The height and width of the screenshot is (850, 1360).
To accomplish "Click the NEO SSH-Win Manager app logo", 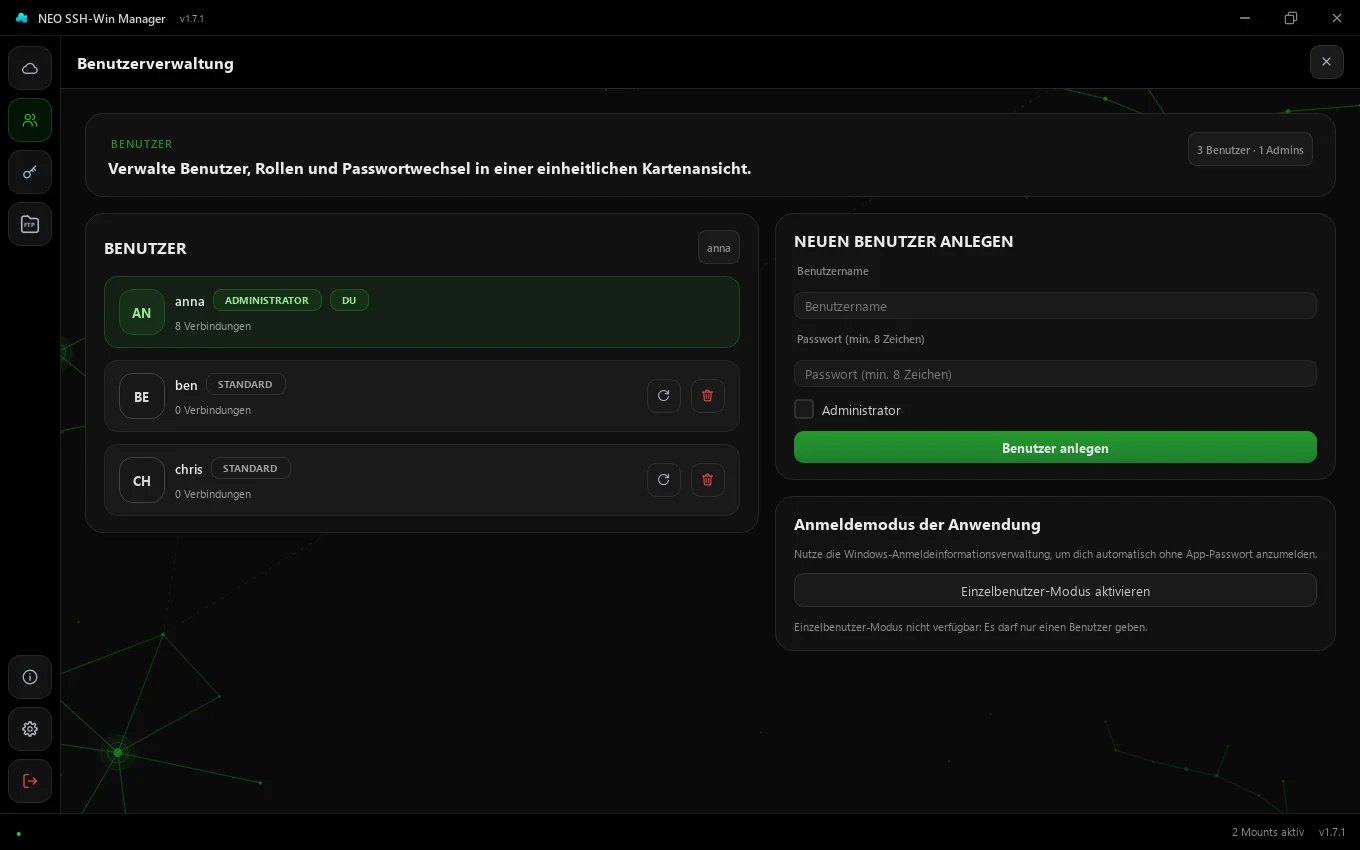I will (22, 18).
